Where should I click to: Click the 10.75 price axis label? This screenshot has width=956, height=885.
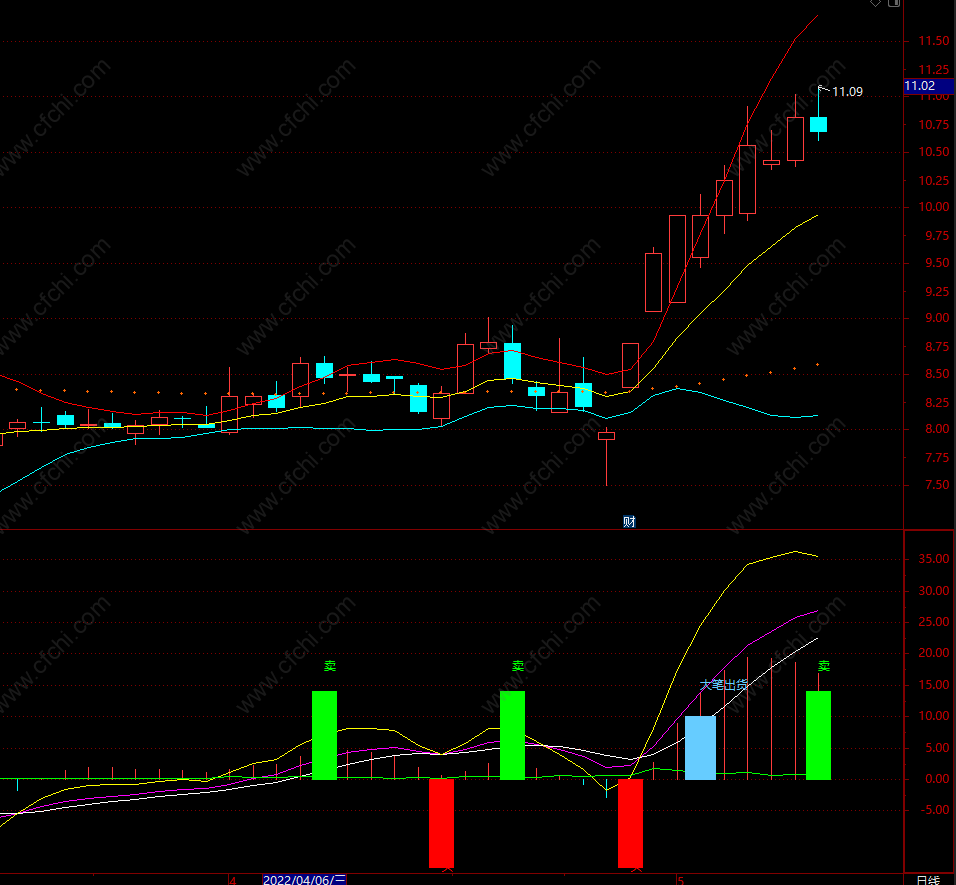(x=933, y=125)
